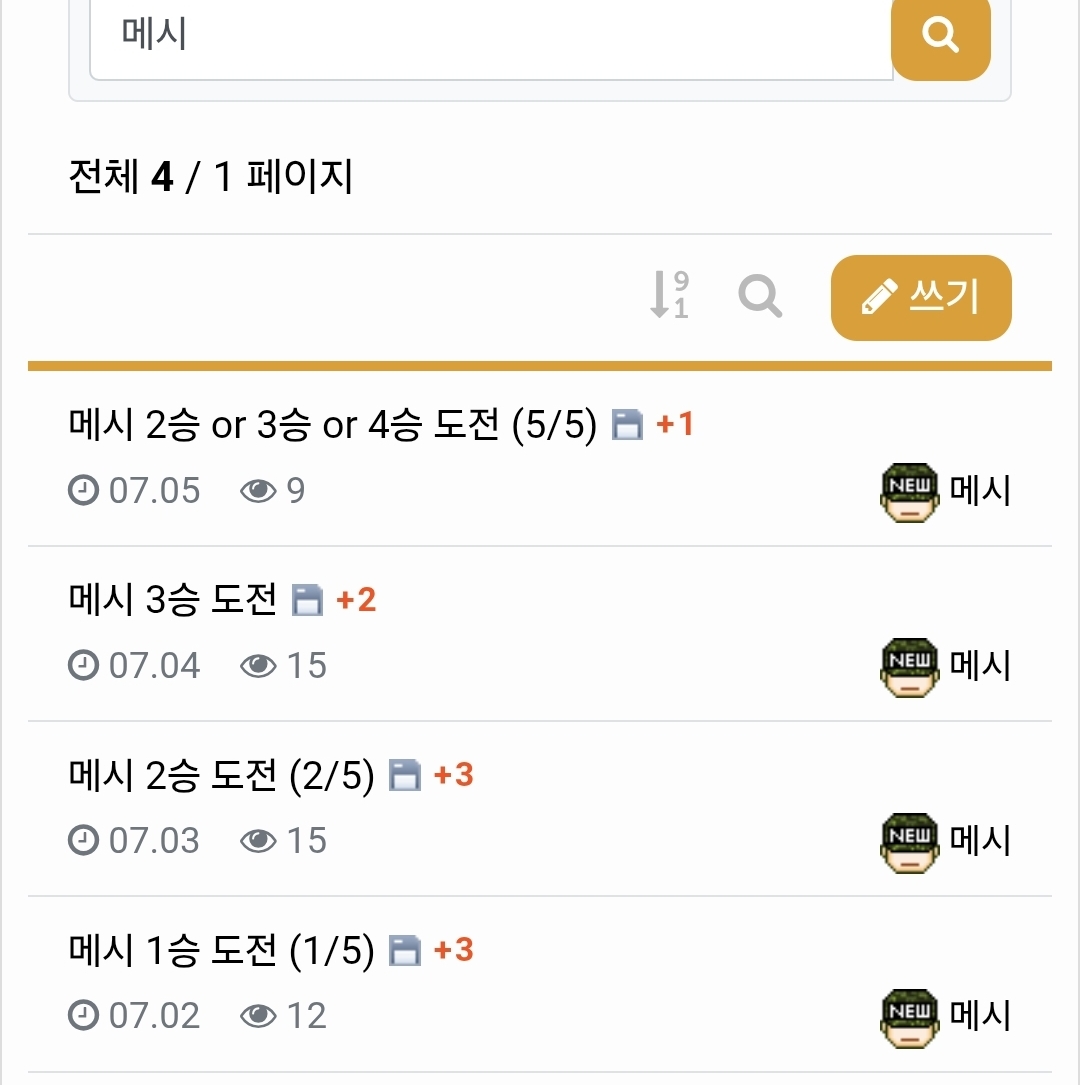Open the 메시 3승 도전 post
This screenshot has width=1080, height=1085.
[172, 600]
